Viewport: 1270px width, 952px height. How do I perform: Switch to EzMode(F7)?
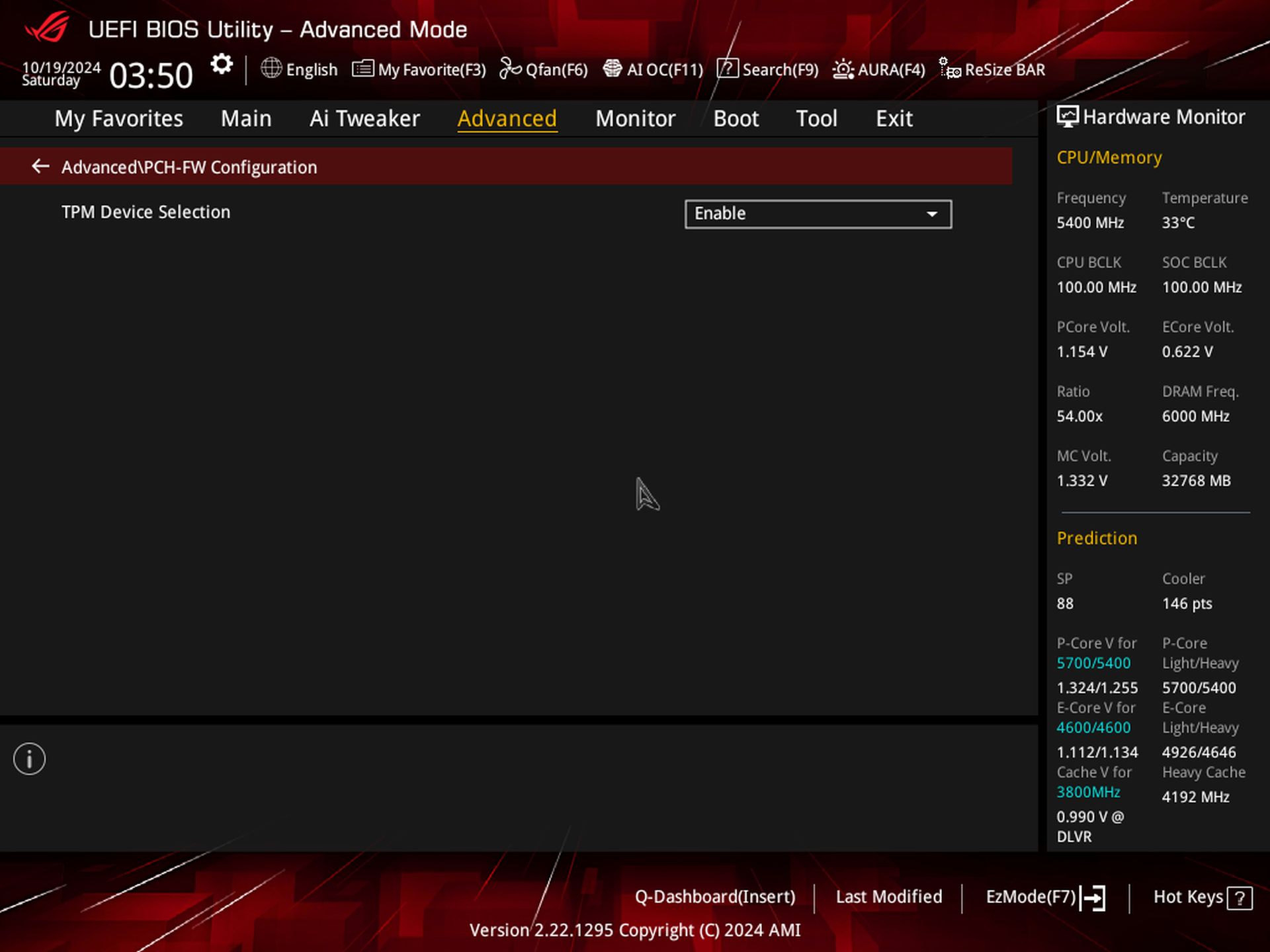(x=1044, y=897)
